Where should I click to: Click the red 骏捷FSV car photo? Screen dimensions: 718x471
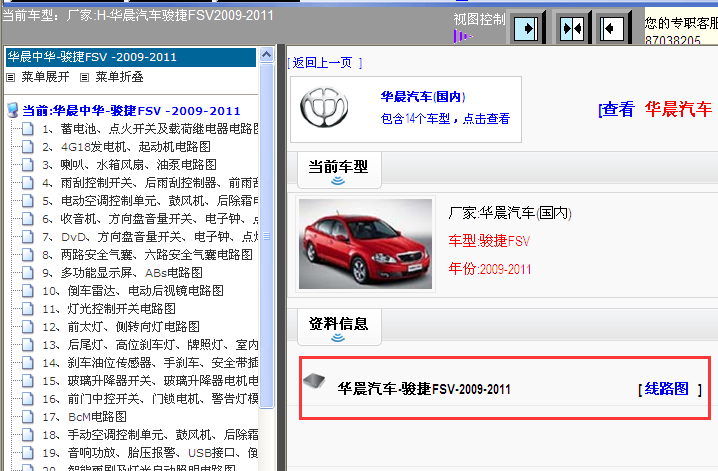click(x=365, y=244)
